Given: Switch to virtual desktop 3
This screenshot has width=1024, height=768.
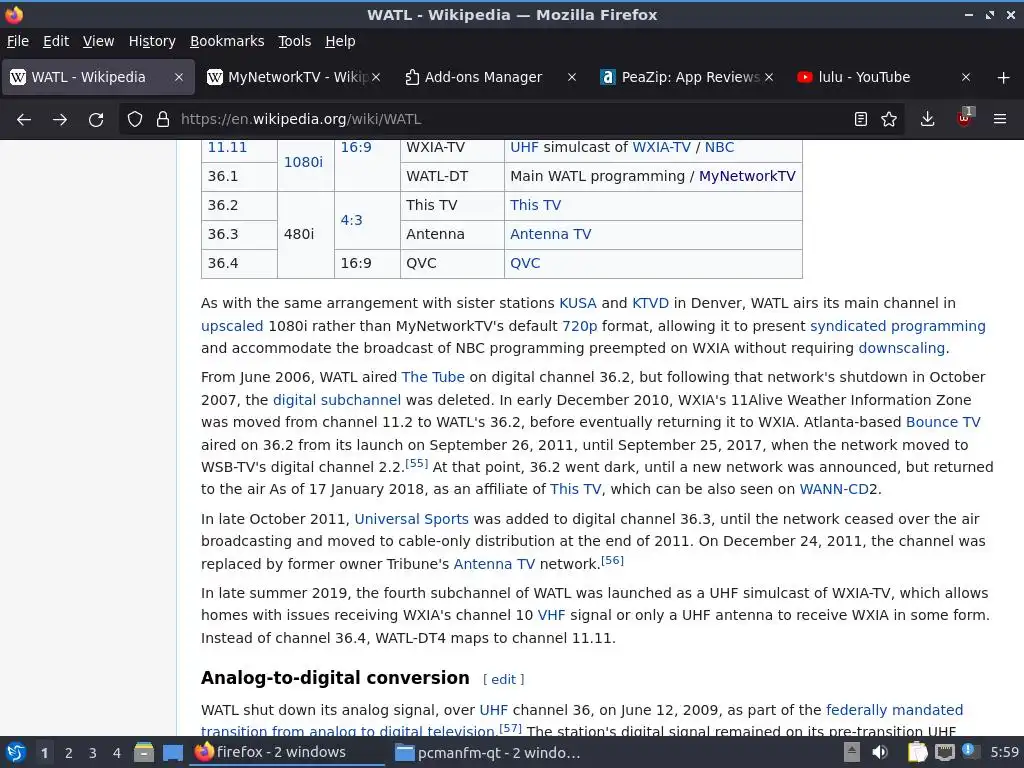Looking at the screenshot, I should [x=93, y=753].
